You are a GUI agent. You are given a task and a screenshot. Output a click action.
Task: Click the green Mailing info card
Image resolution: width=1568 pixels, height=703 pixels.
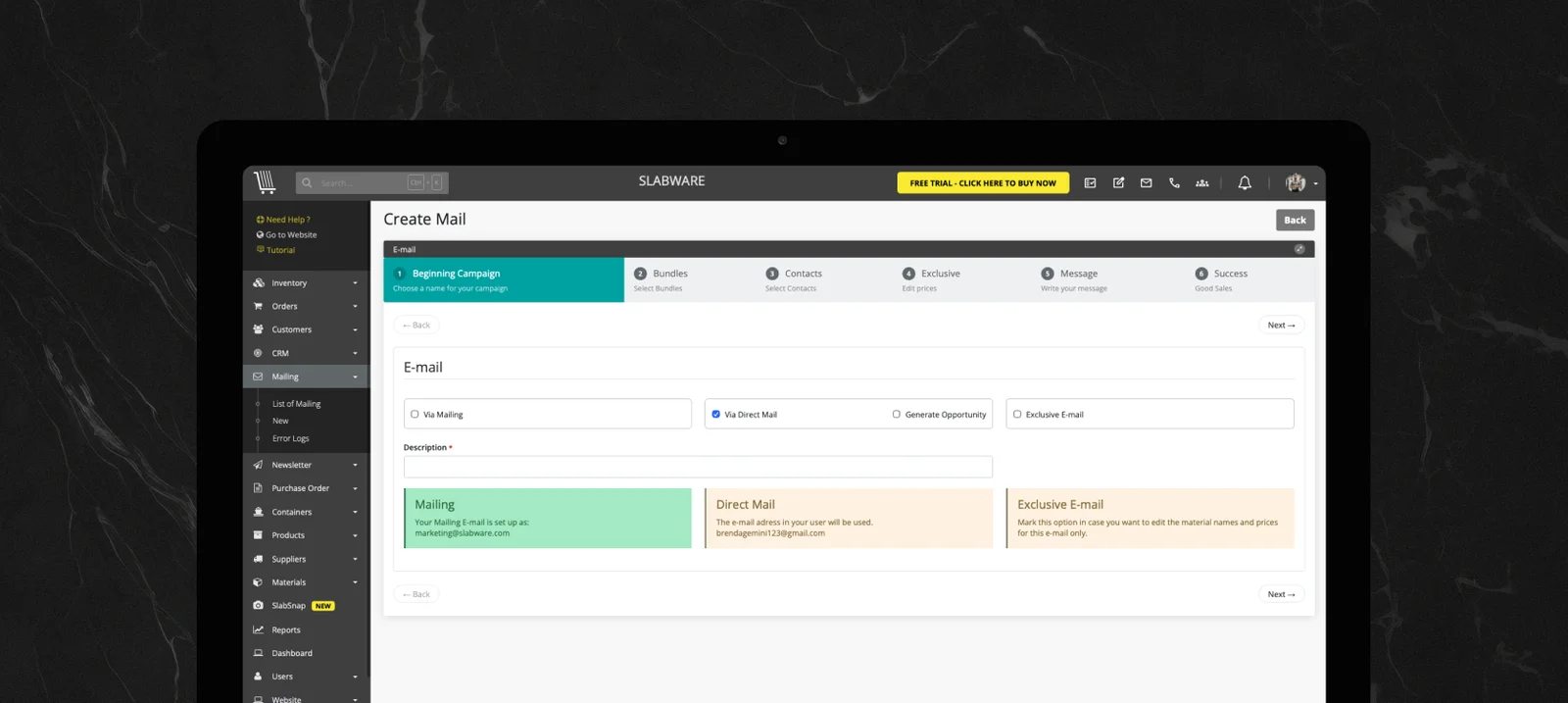[548, 518]
